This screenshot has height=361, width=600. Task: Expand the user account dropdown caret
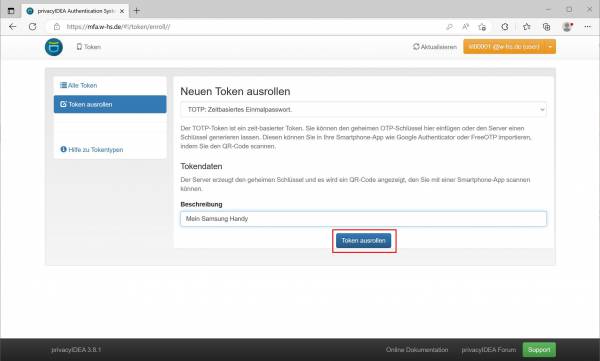[x=550, y=46]
